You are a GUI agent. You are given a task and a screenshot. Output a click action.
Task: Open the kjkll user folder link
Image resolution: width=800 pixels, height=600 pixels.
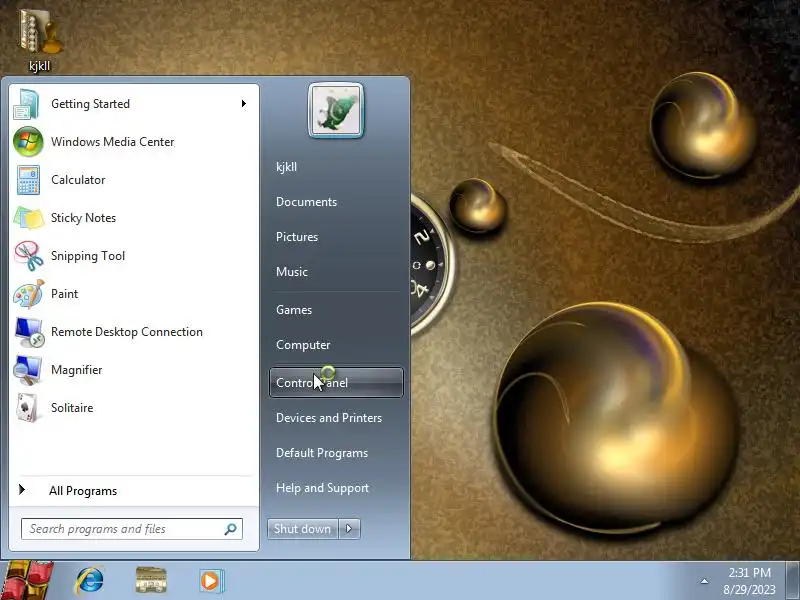286,167
